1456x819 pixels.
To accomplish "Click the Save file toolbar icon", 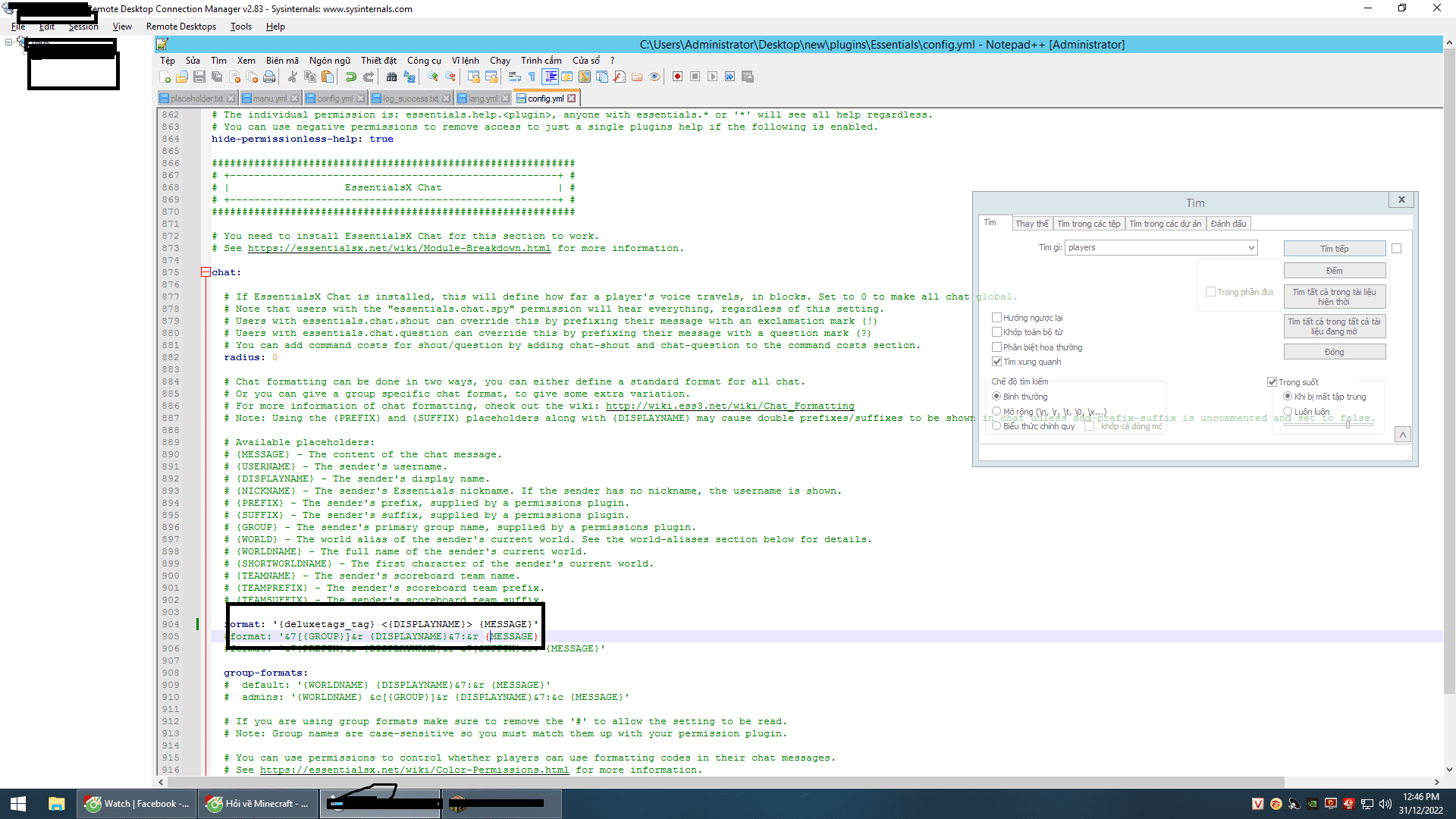I will pos(199,77).
